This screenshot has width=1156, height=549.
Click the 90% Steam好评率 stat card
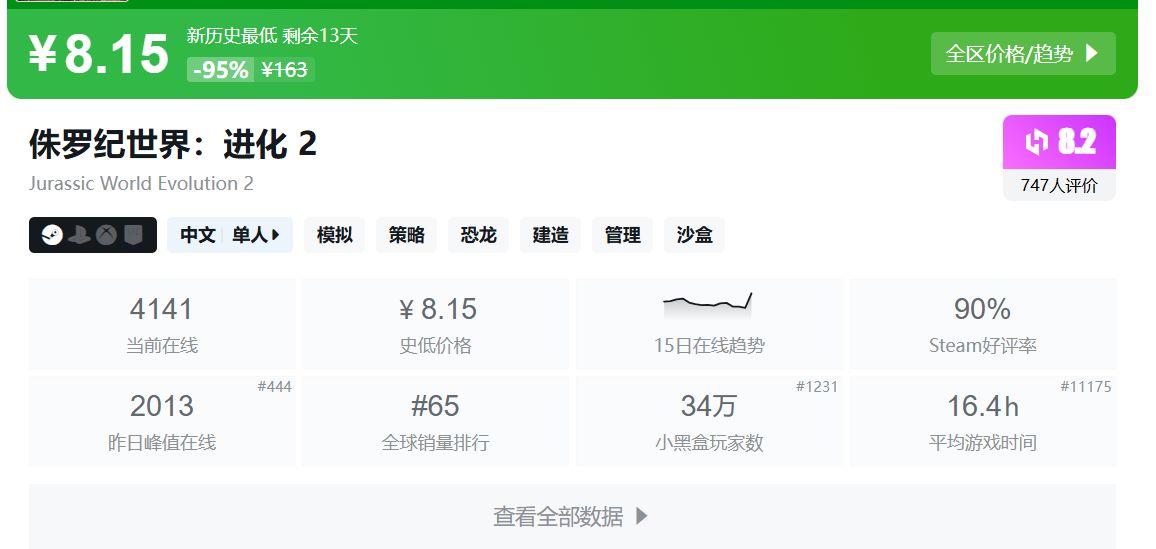(983, 324)
